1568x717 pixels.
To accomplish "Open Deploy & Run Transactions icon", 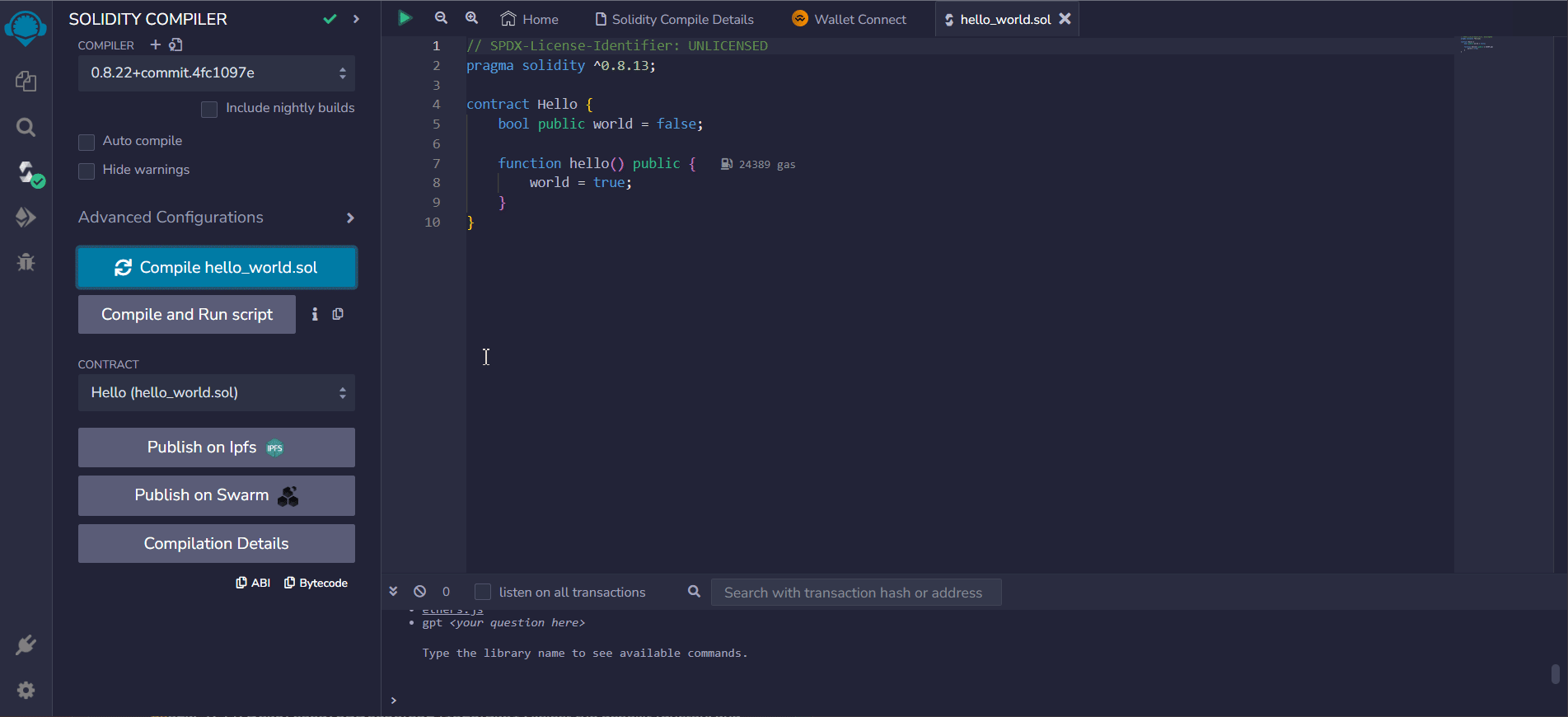I will 26,217.
